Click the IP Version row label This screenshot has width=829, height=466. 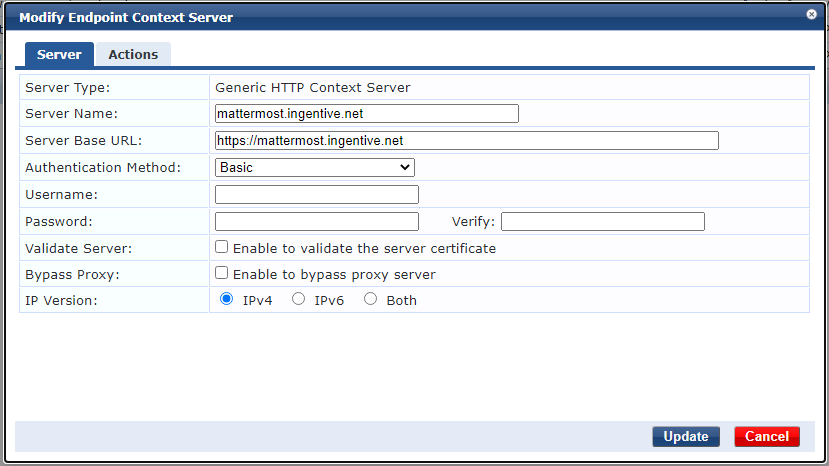pos(61,300)
